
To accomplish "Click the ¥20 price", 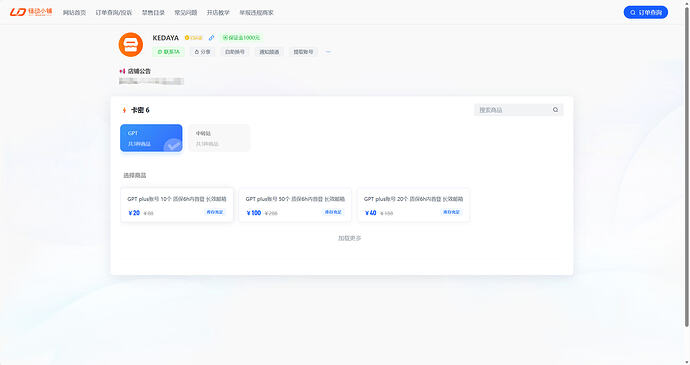I will click(x=134, y=213).
